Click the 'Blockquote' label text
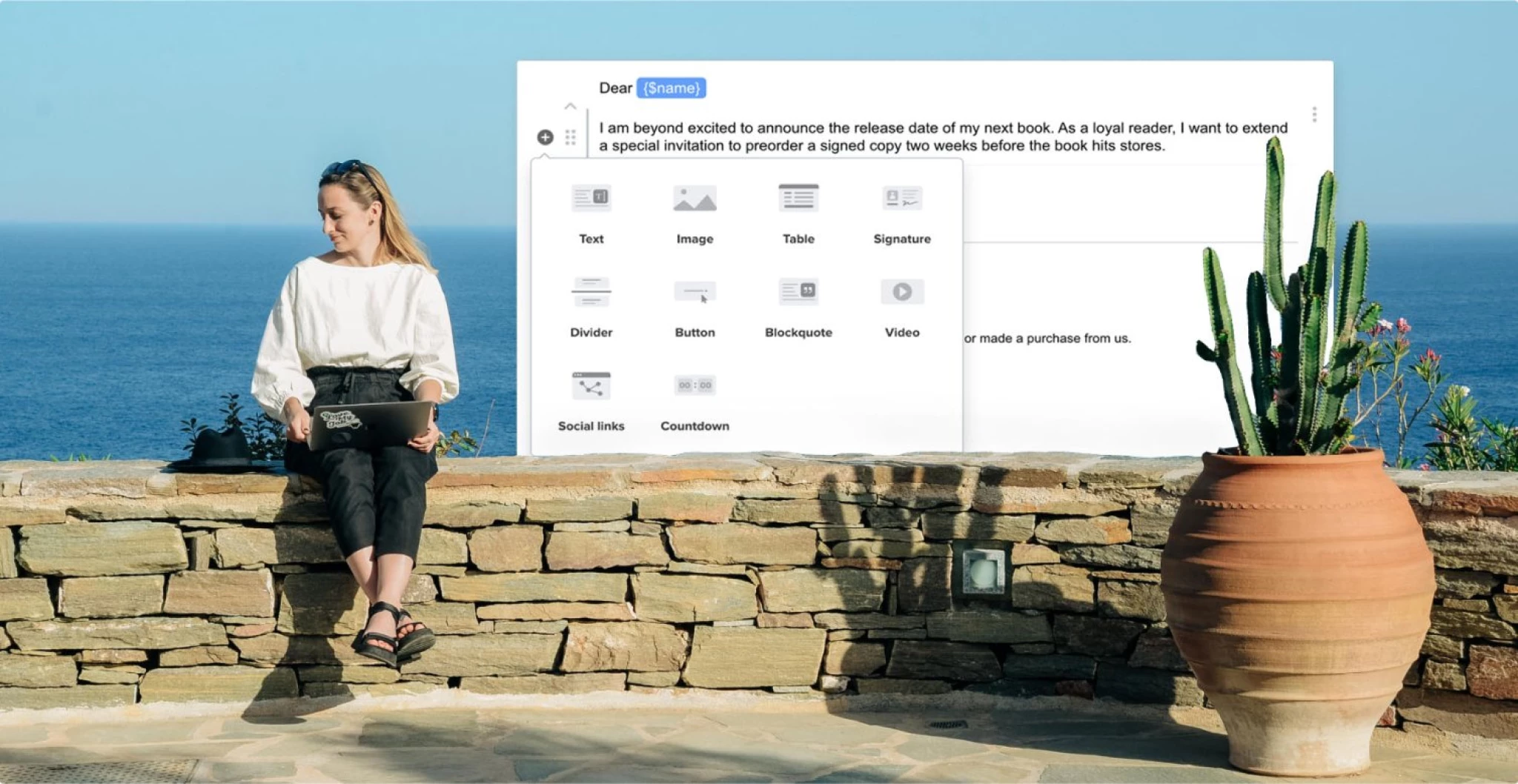The image size is (1518, 784). click(798, 333)
